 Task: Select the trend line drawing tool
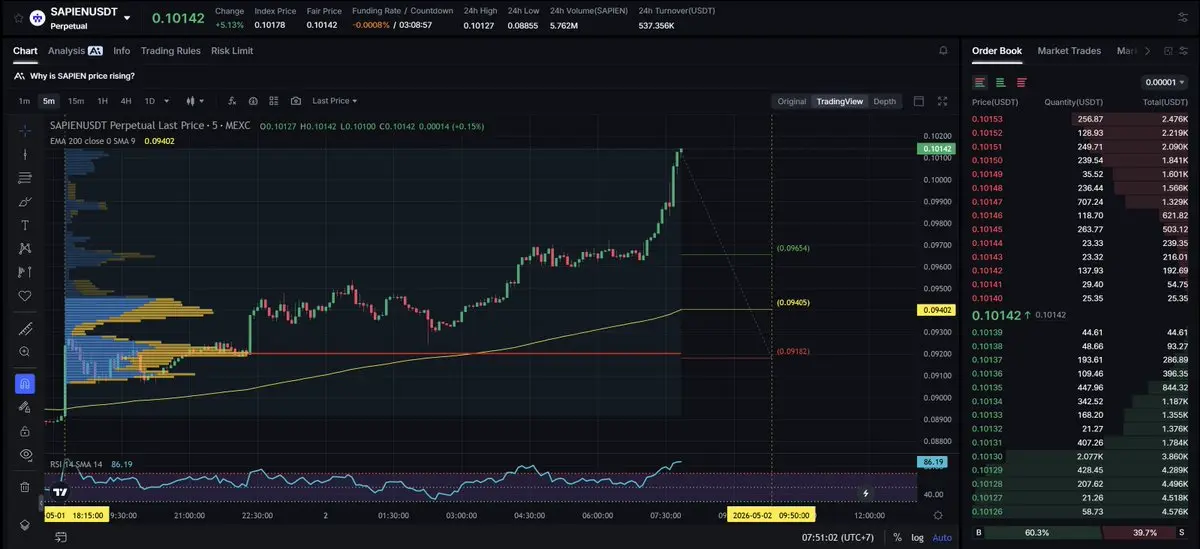[25, 154]
